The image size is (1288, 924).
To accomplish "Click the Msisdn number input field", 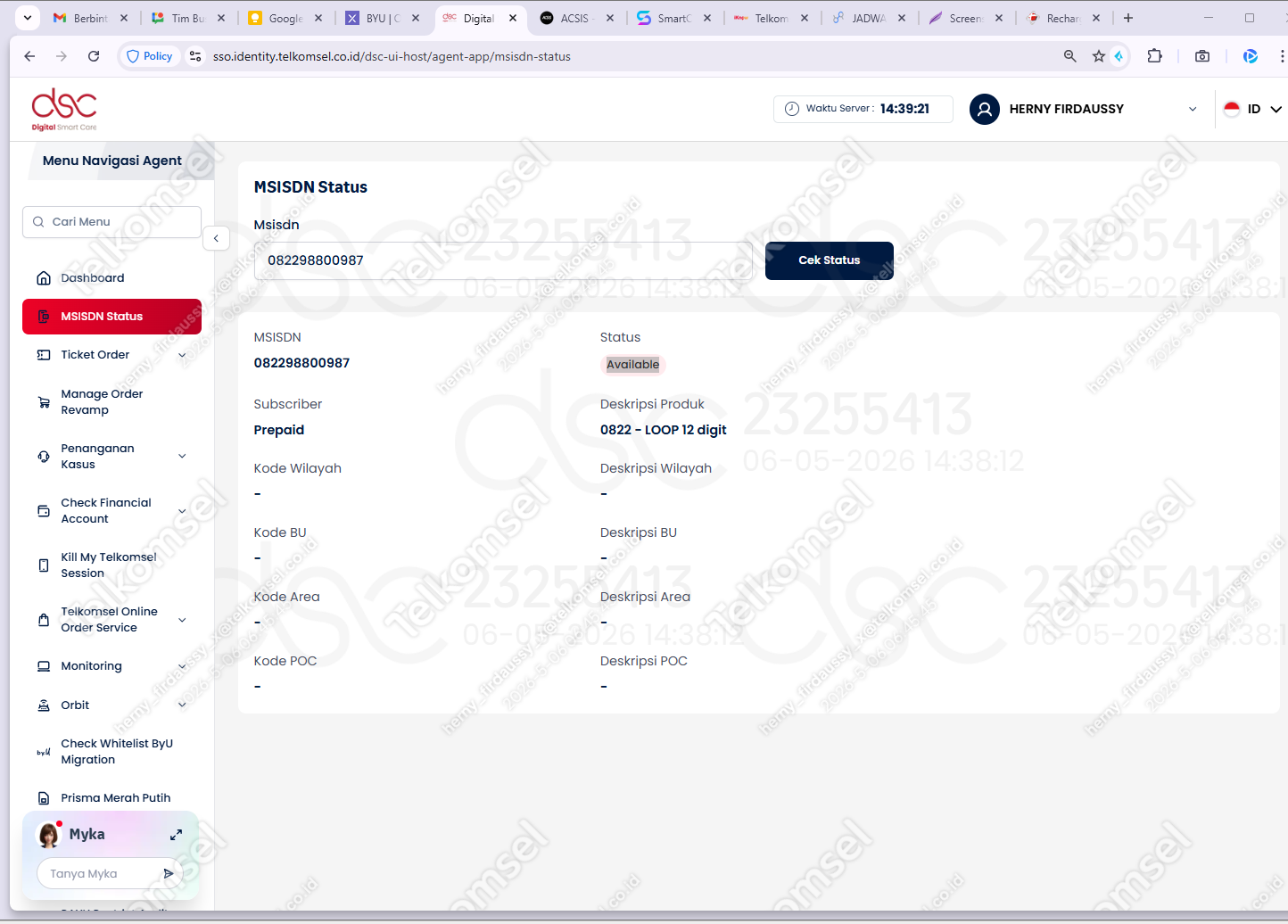I will [503, 260].
